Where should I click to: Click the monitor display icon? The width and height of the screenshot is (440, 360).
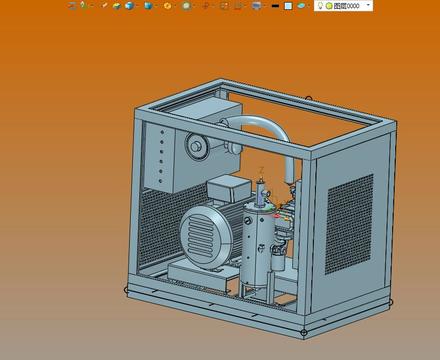[x=257, y=6]
